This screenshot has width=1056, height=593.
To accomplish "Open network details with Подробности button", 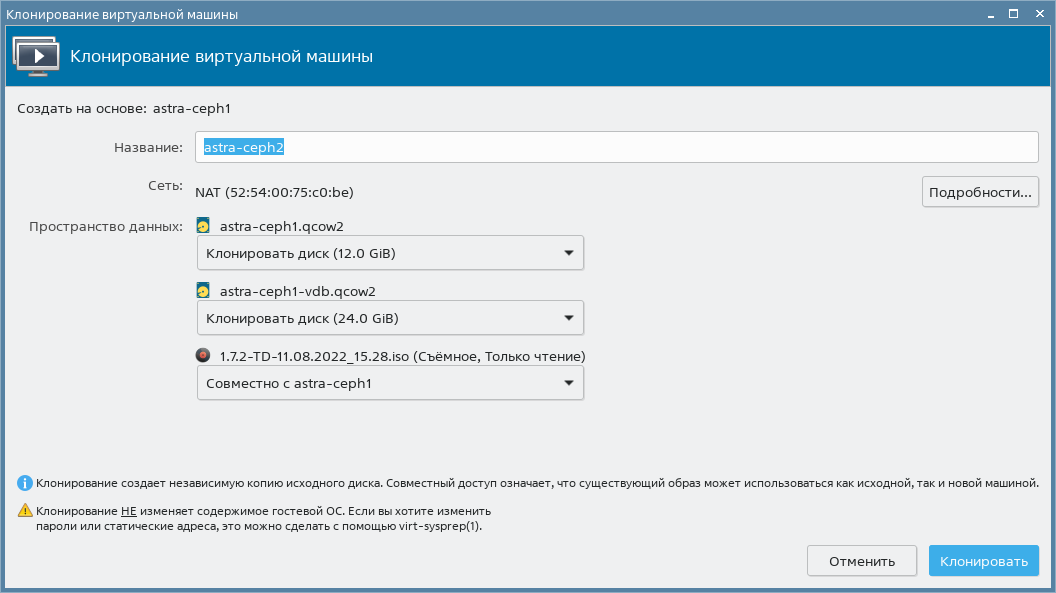I will (x=979, y=191).
